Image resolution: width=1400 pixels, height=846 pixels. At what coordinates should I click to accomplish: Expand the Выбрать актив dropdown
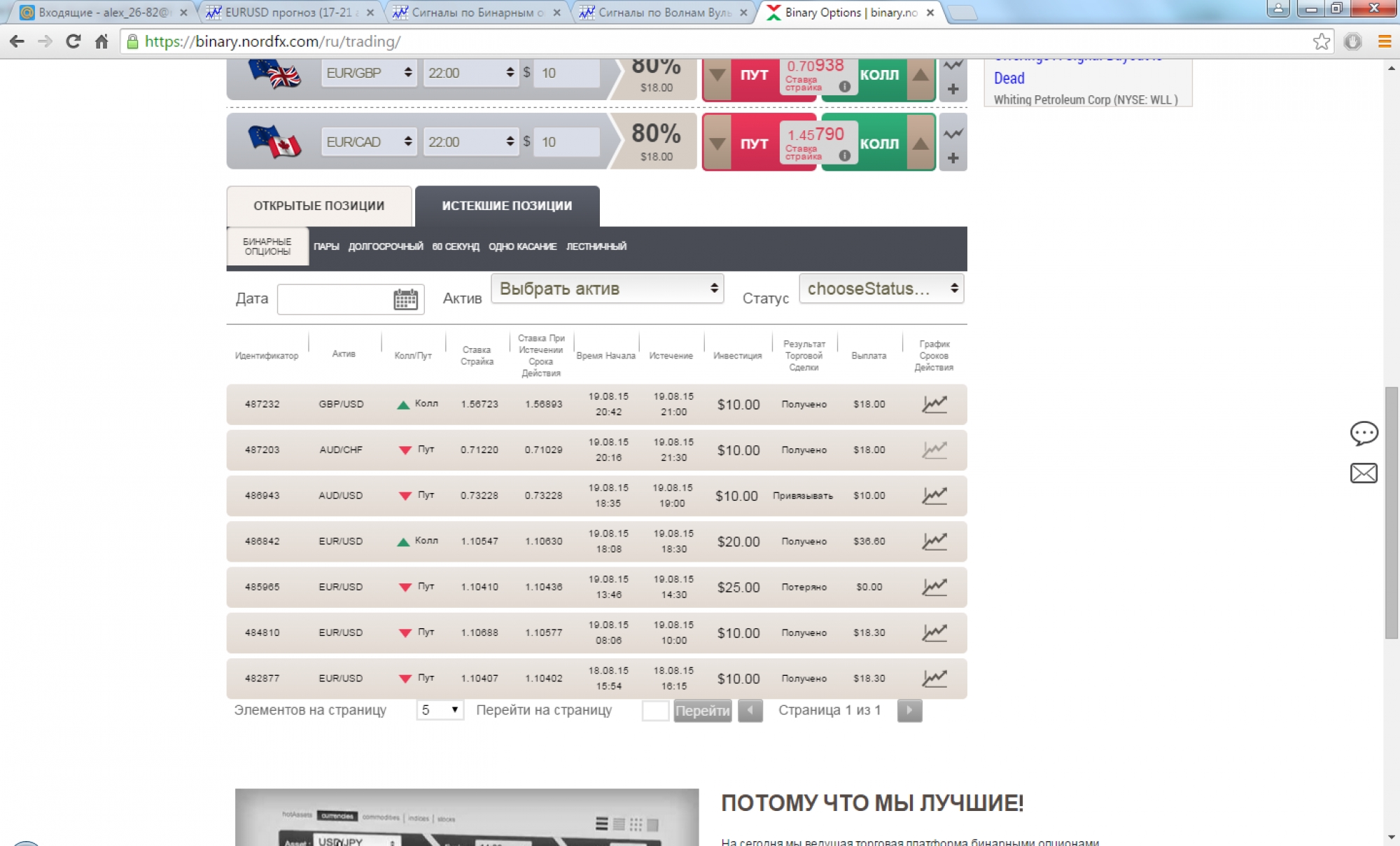click(x=607, y=289)
